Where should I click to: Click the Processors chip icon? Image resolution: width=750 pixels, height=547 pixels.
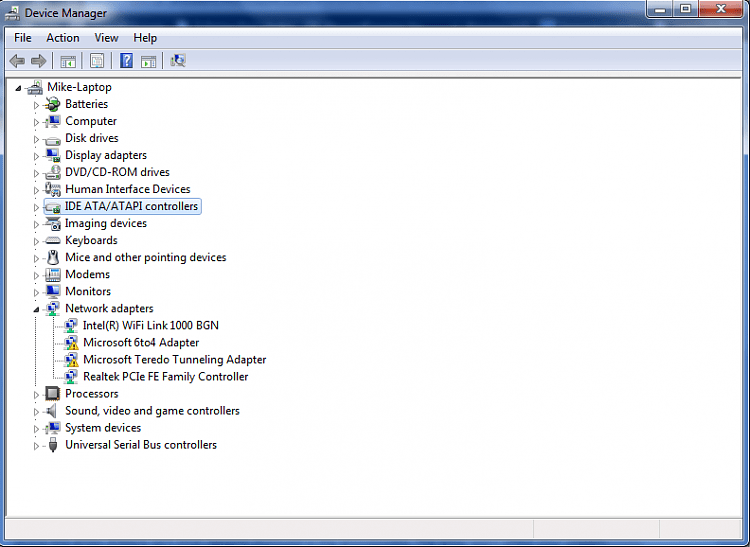pos(53,394)
